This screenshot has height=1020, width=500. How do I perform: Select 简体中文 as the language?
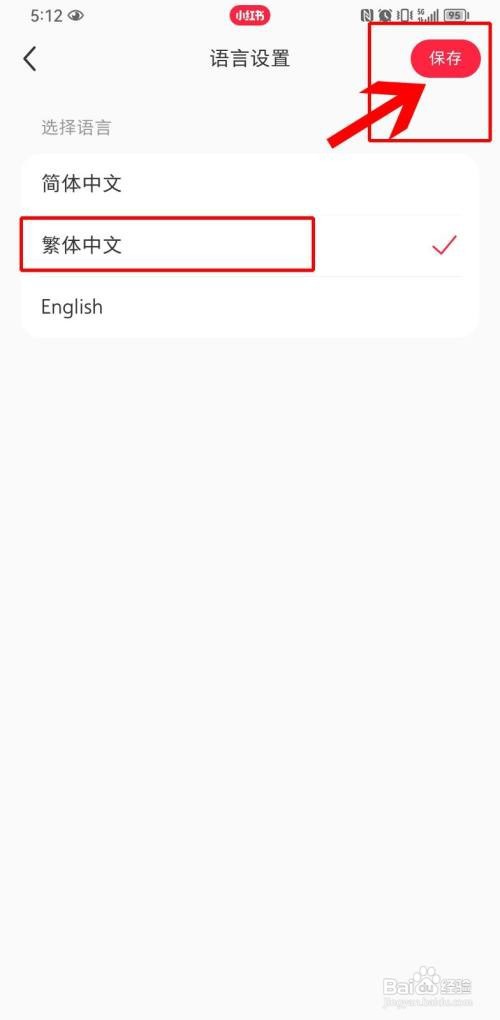coord(250,184)
